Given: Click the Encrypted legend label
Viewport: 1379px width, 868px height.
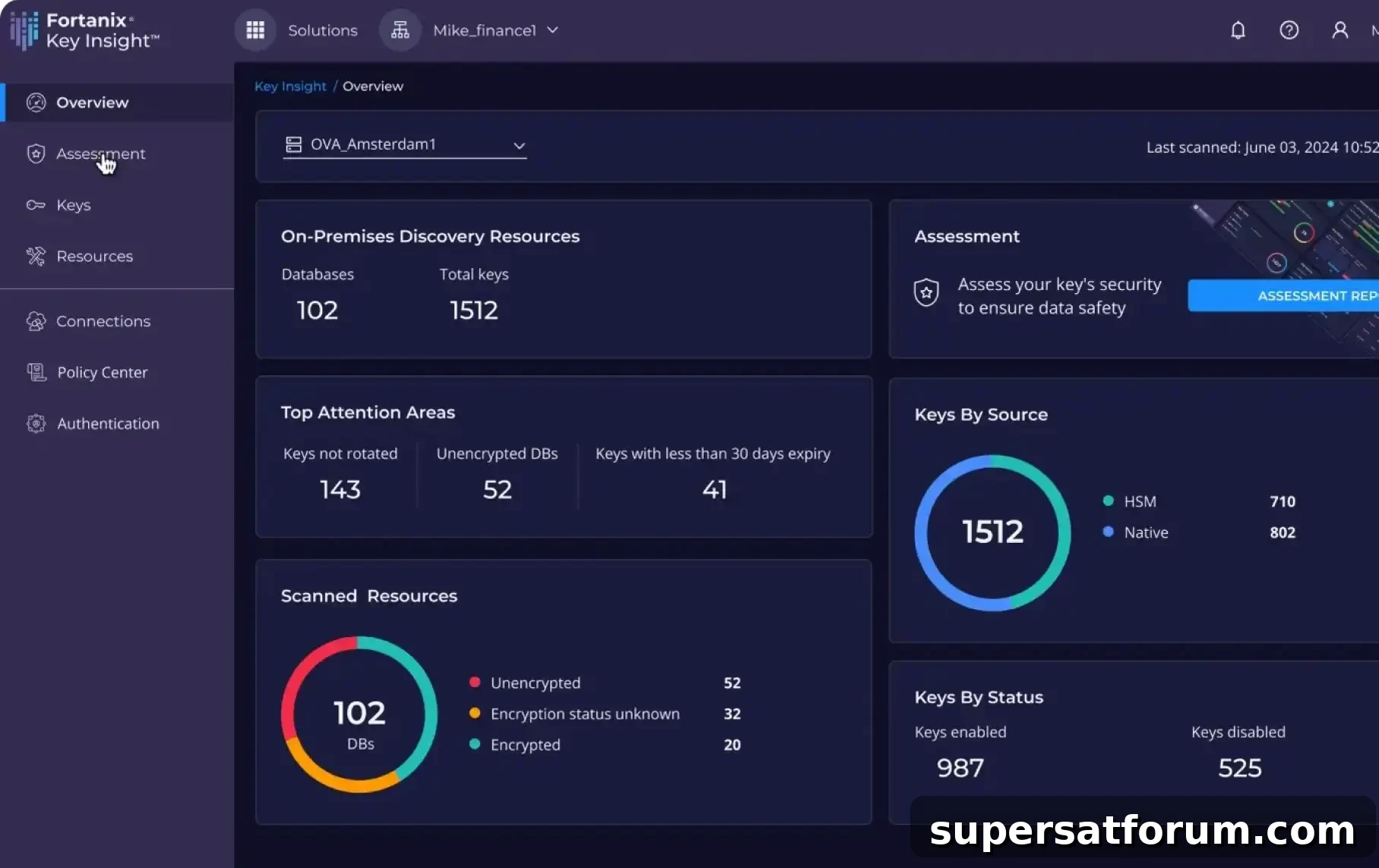Looking at the screenshot, I should (x=526, y=745).
